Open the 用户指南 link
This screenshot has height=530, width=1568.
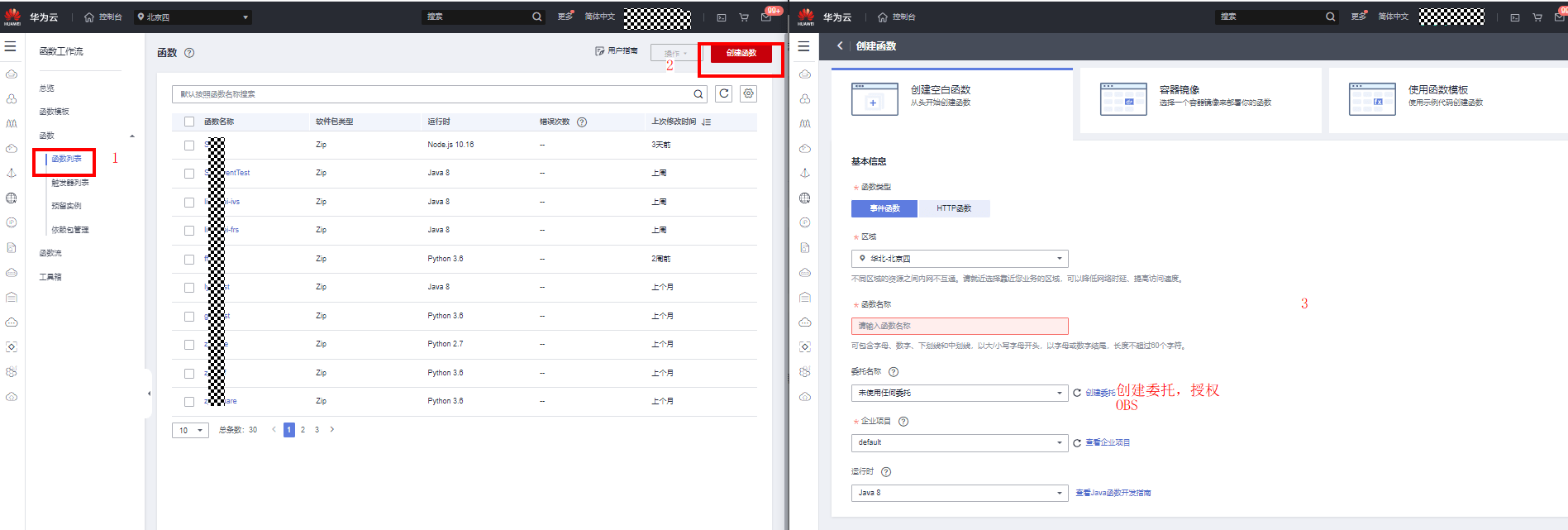617,51
